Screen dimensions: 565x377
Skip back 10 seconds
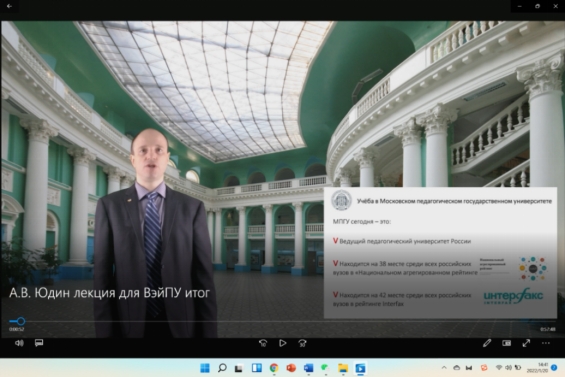tap(263, 343)
